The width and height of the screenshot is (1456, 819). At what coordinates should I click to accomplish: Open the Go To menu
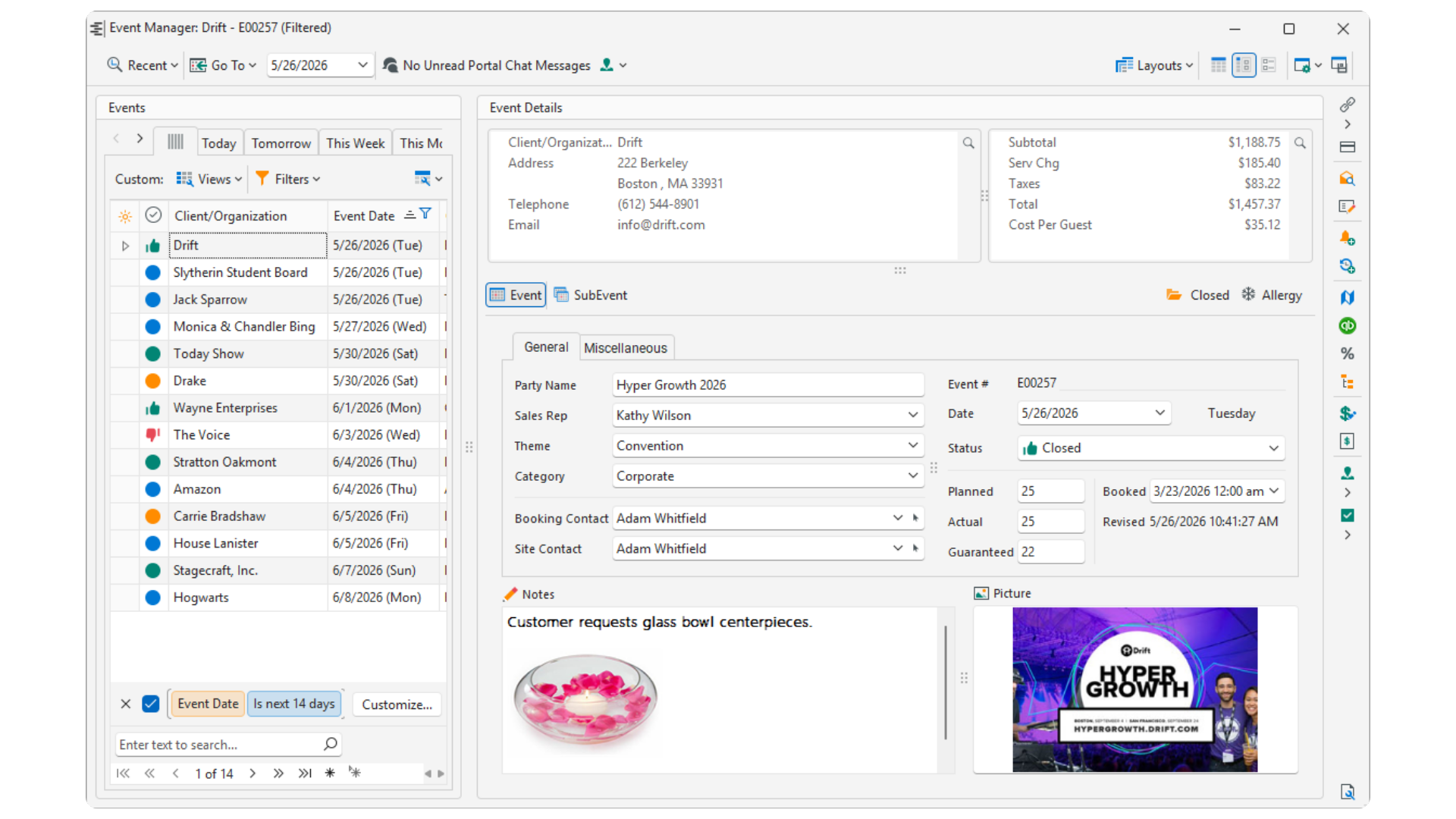pos(223,65)
